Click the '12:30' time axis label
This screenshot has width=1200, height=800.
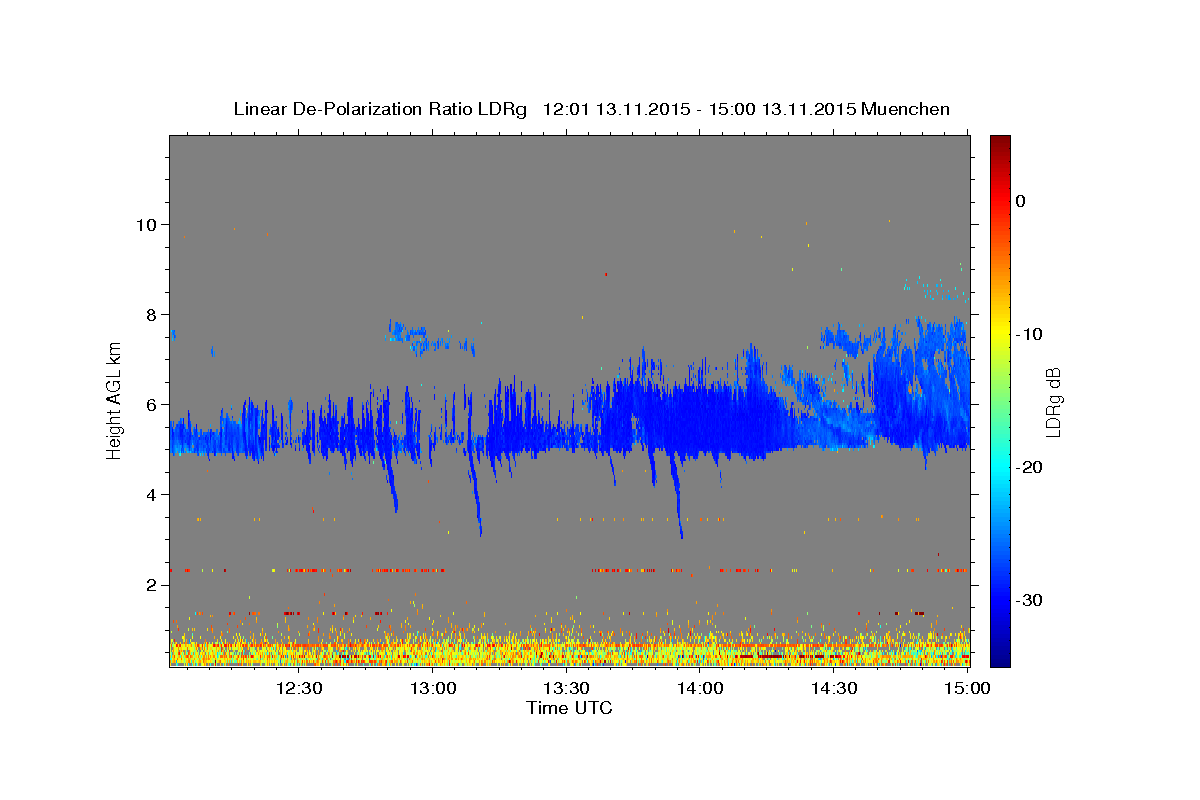click(x=298, y=688)
